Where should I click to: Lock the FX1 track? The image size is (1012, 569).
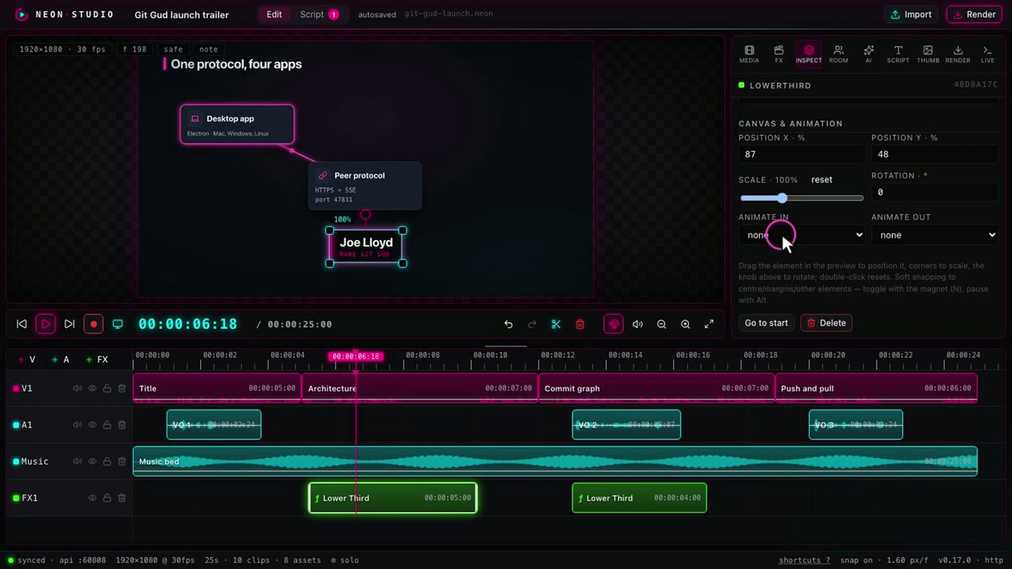click(107, 498)
